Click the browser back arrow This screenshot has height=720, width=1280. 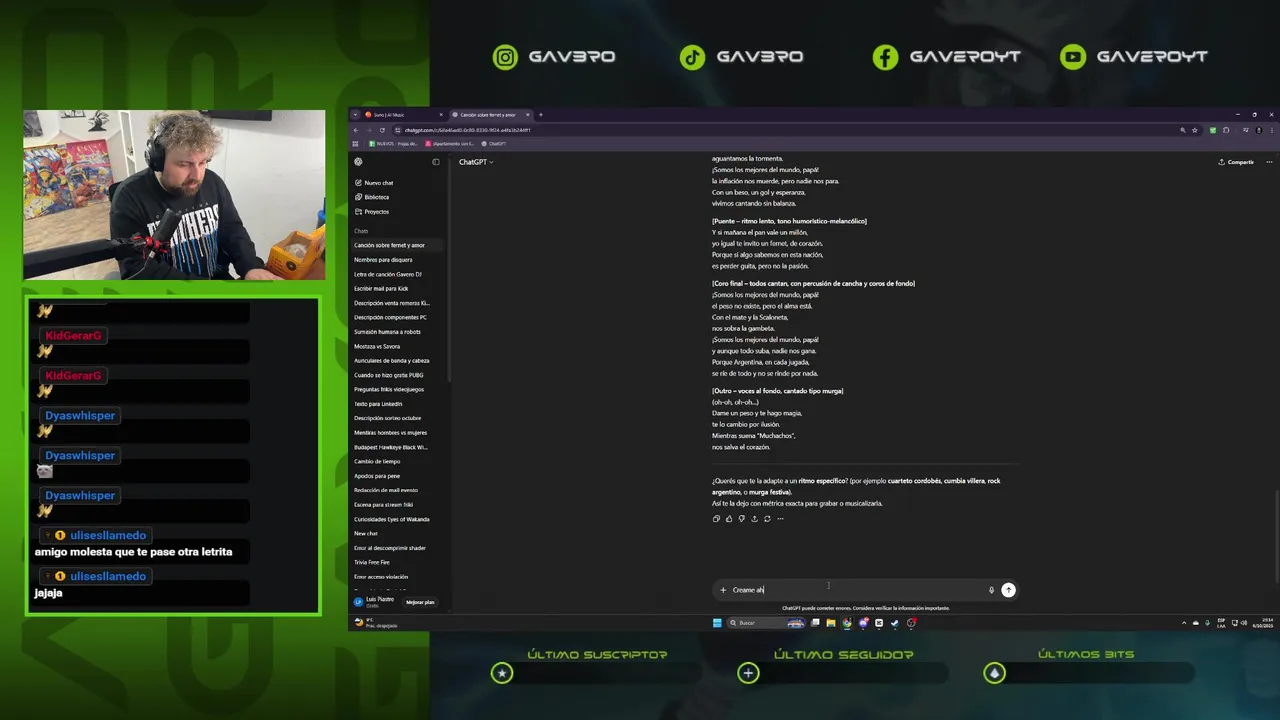click(355, 130)
